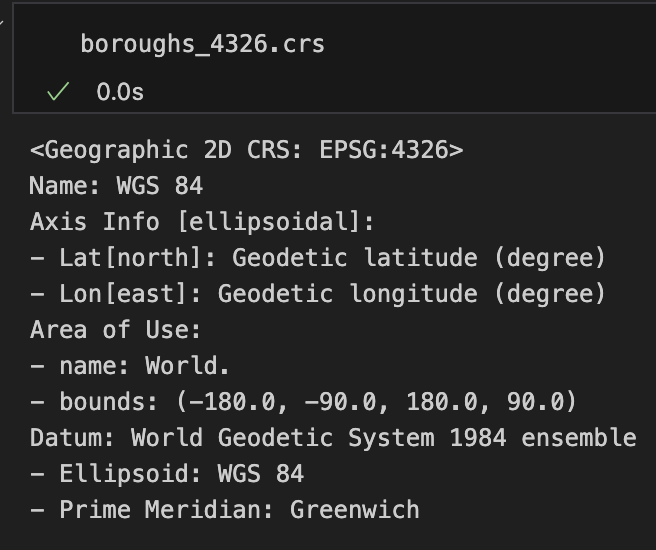Screen dimensions: 656x550
Task: Click the 'Area of Use:' output line
Action: tap(116, 330)
